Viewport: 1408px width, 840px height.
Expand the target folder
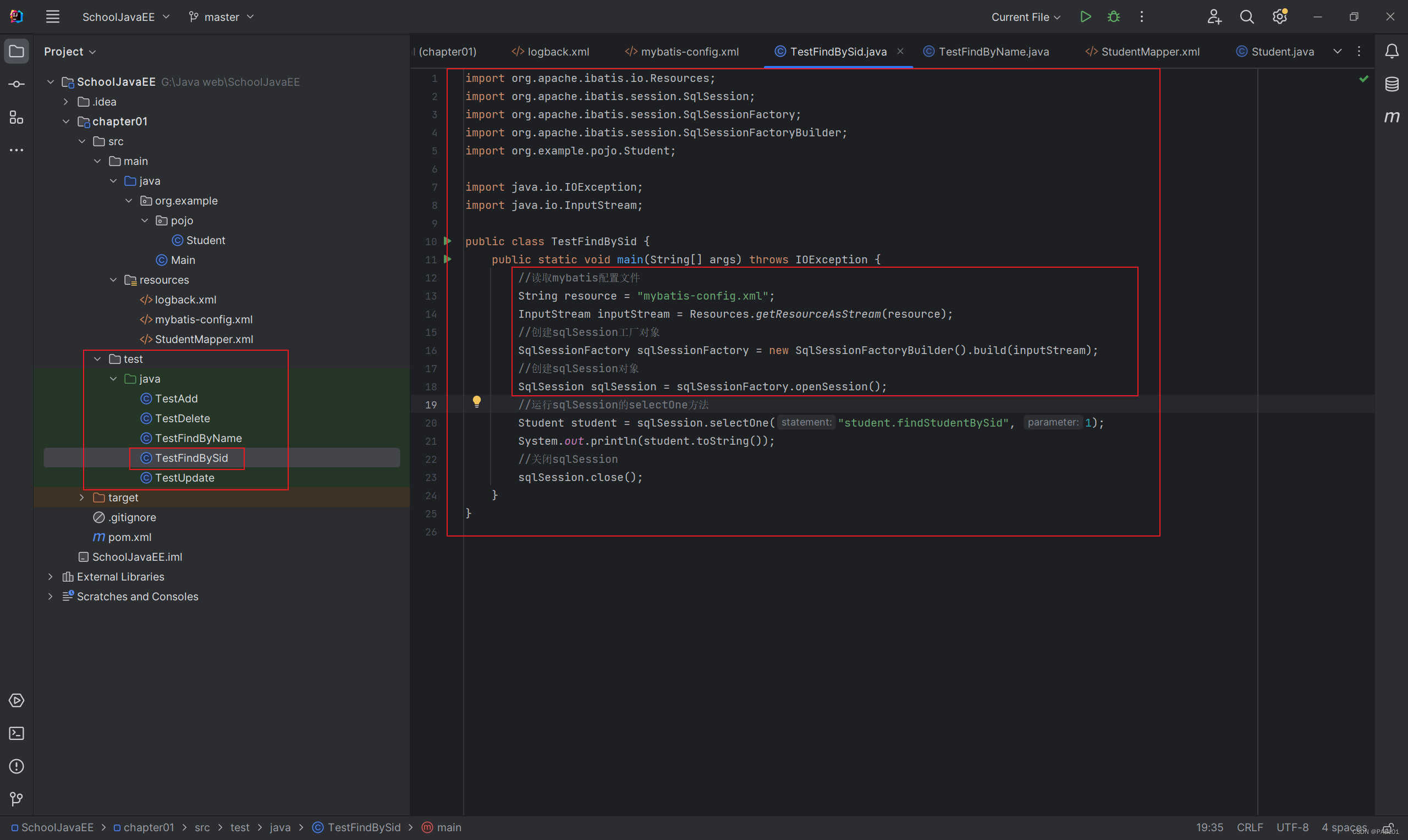click(82, 498)
